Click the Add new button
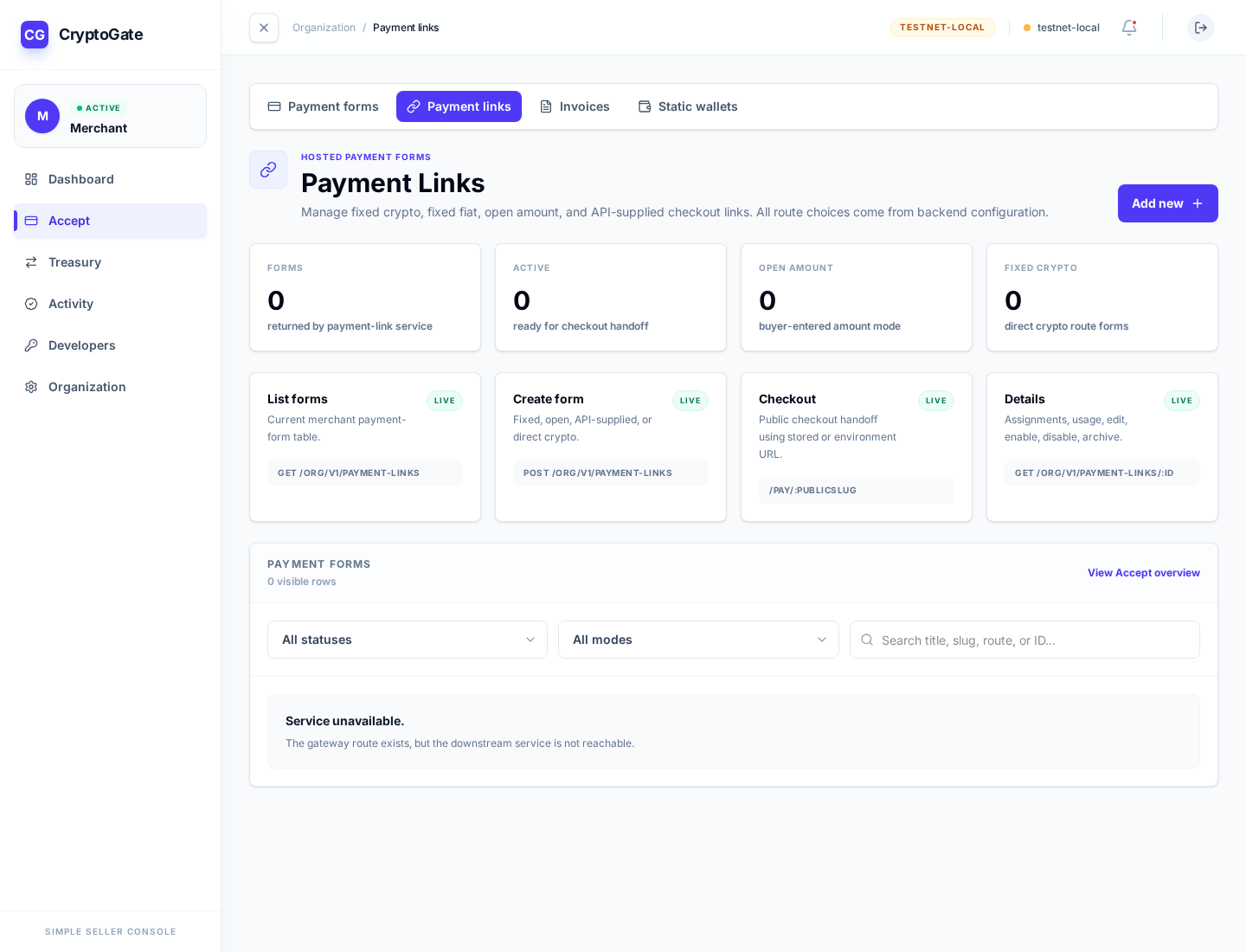Screen dimensions: 1246x952 [1168, 203]
